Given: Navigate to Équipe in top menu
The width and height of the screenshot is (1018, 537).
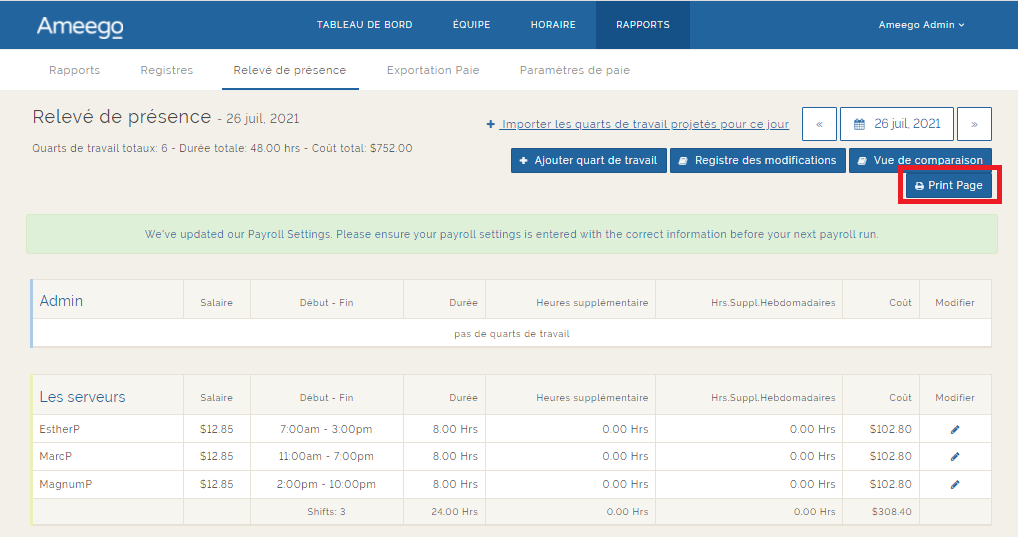Looking at the screenshot, I should tap(471, 25).
